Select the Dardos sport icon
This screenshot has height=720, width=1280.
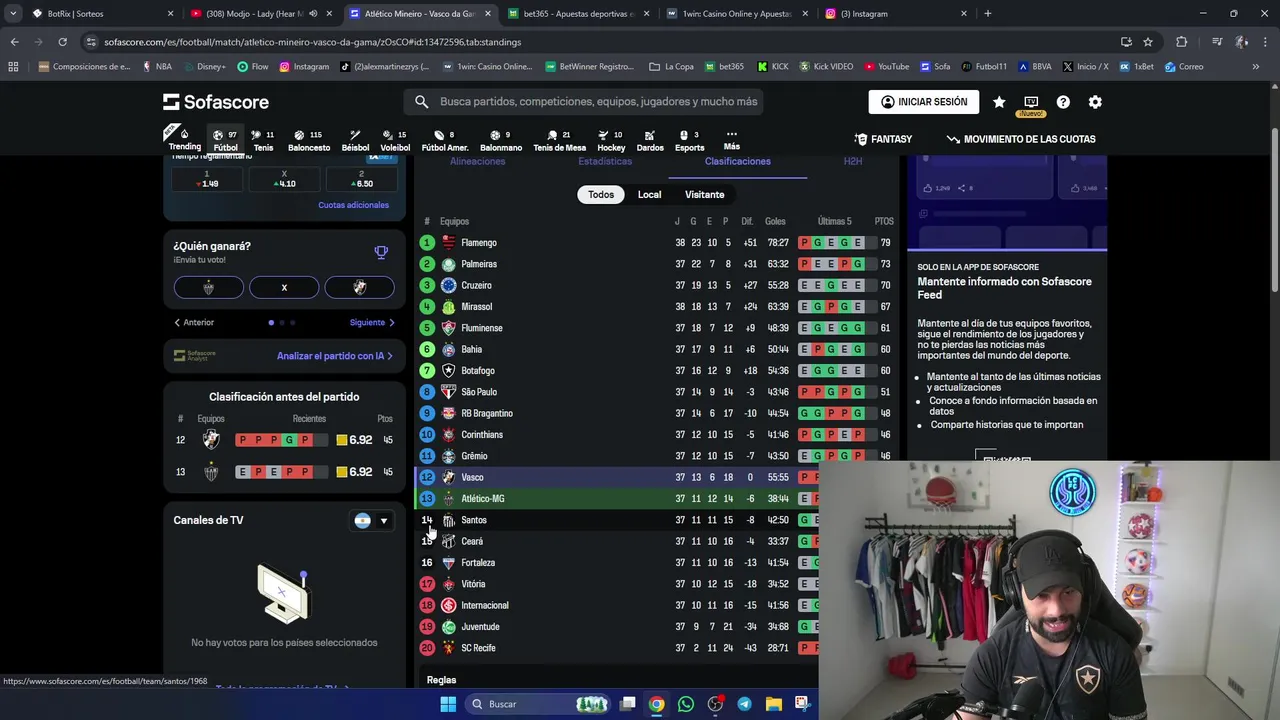[x=650, y=140]
